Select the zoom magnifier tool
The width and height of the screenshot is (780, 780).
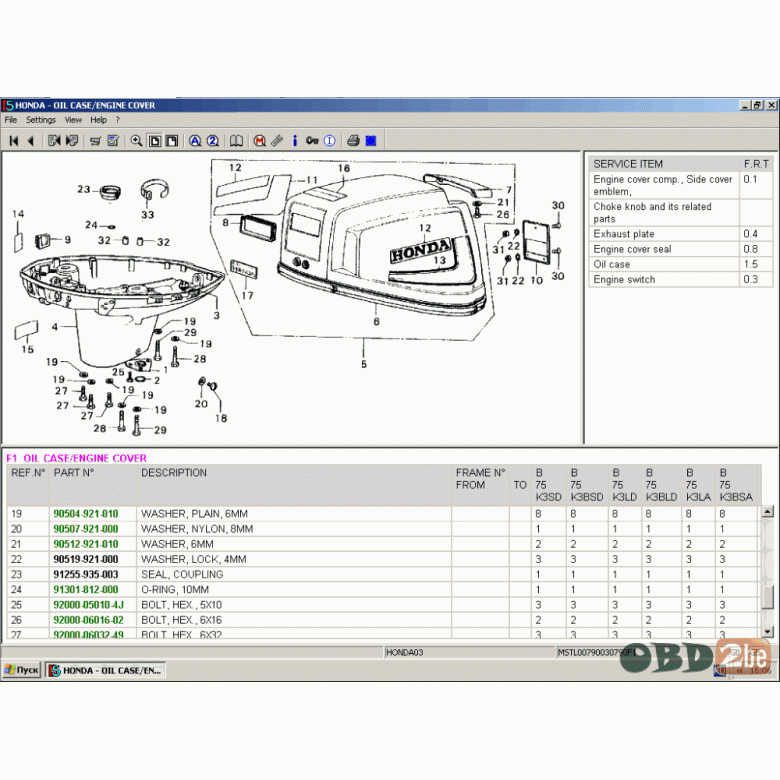(136, 141)
